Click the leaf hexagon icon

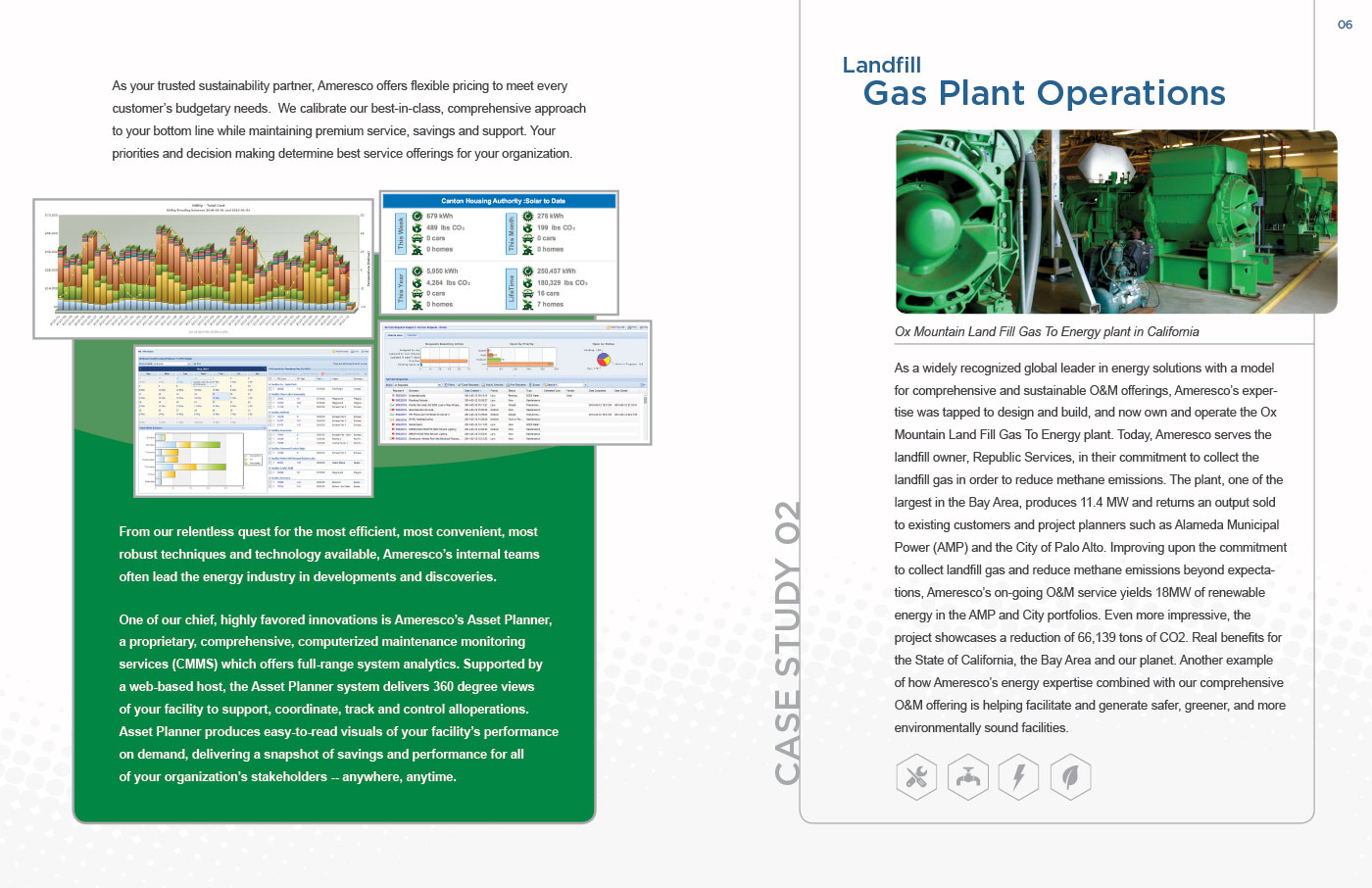[x=1070, y=778]
